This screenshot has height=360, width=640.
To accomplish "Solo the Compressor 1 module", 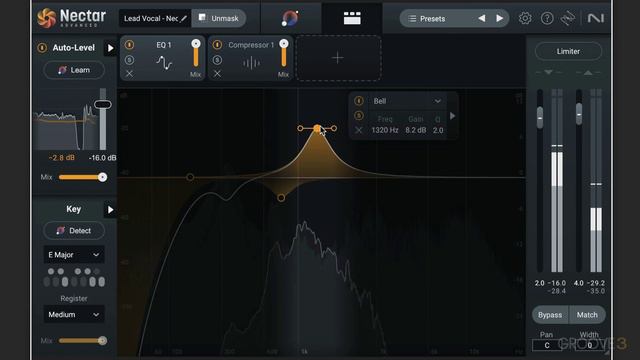I will click(x=217, y=60).
